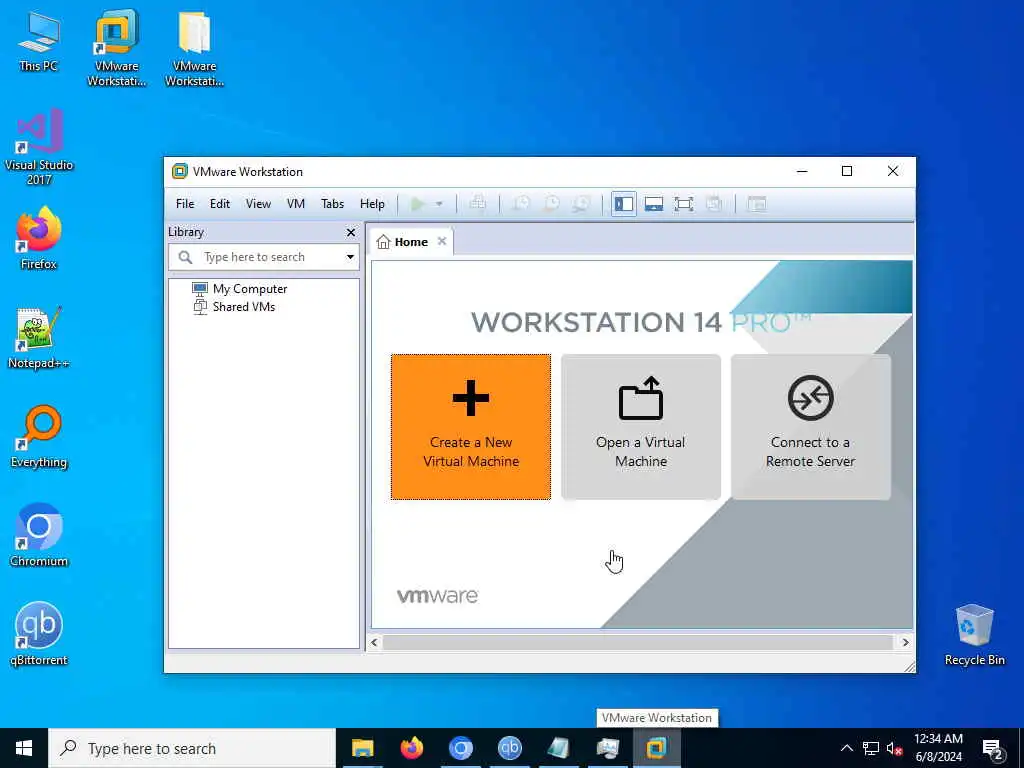Open Chromium from the taskbar

pyautogui.click(x=460, y=748)
